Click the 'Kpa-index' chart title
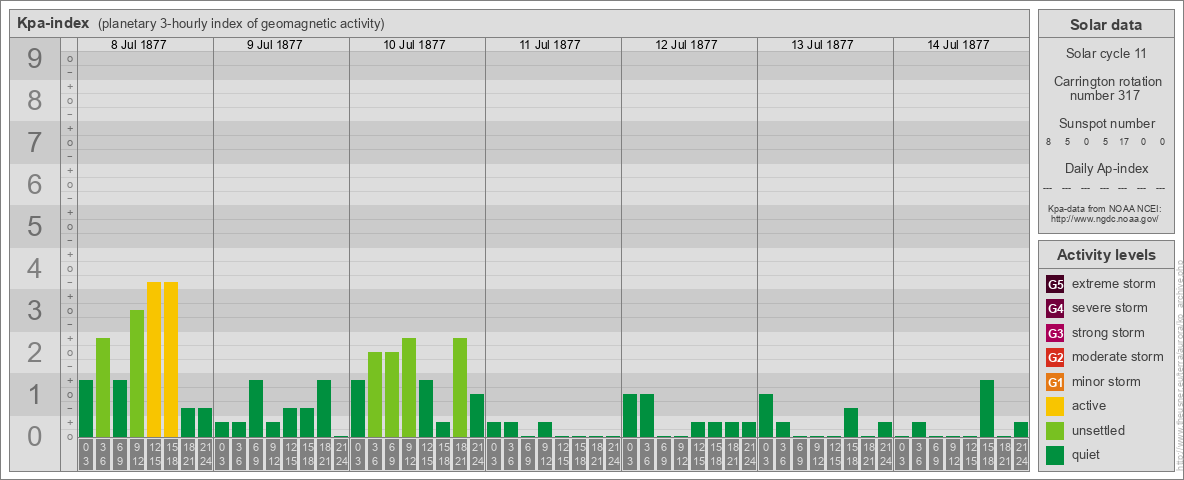This screenshot has width=1184, height=480. click(x=53, y=23)
